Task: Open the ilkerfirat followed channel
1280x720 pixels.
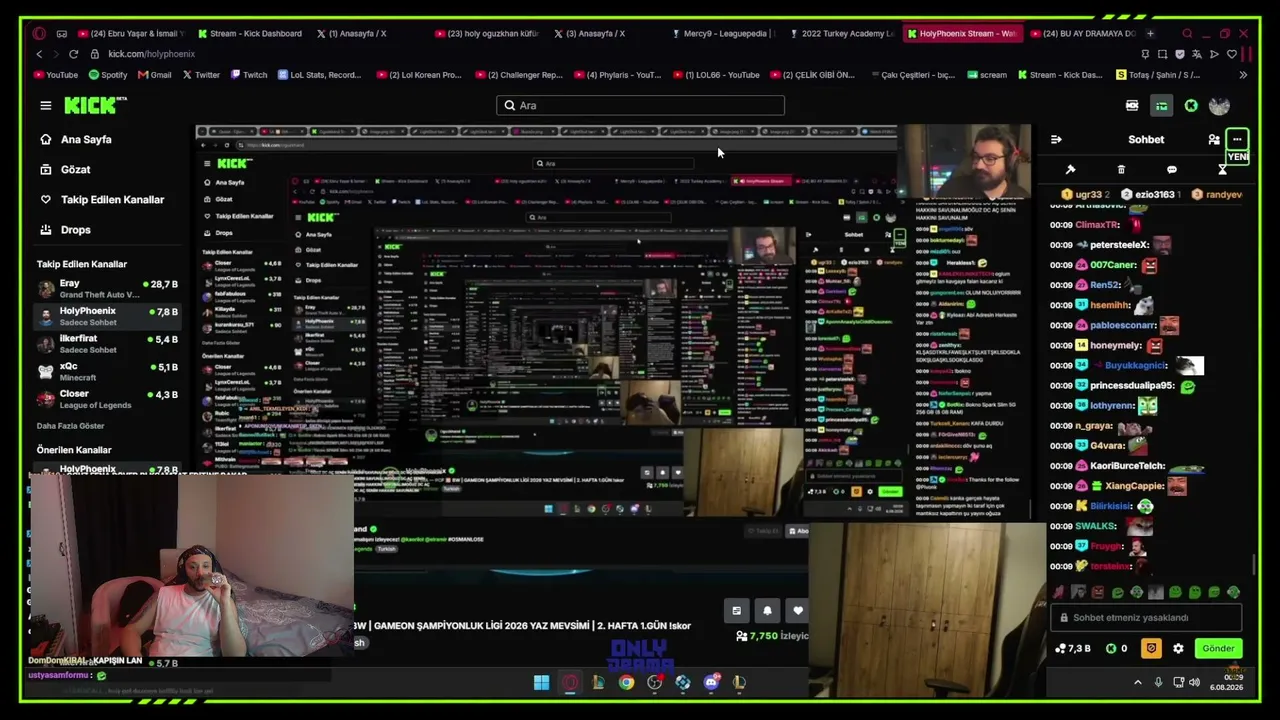Action: point(108,344)
